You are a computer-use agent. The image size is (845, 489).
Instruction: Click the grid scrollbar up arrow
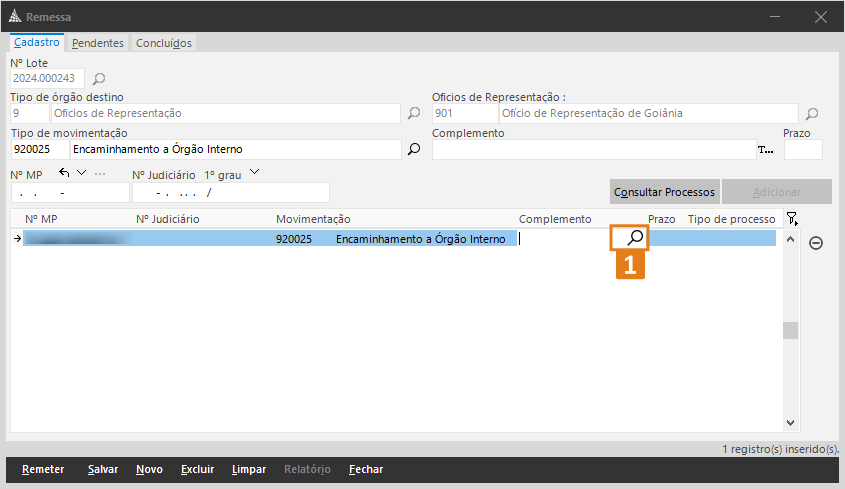[x=791, y=239]
